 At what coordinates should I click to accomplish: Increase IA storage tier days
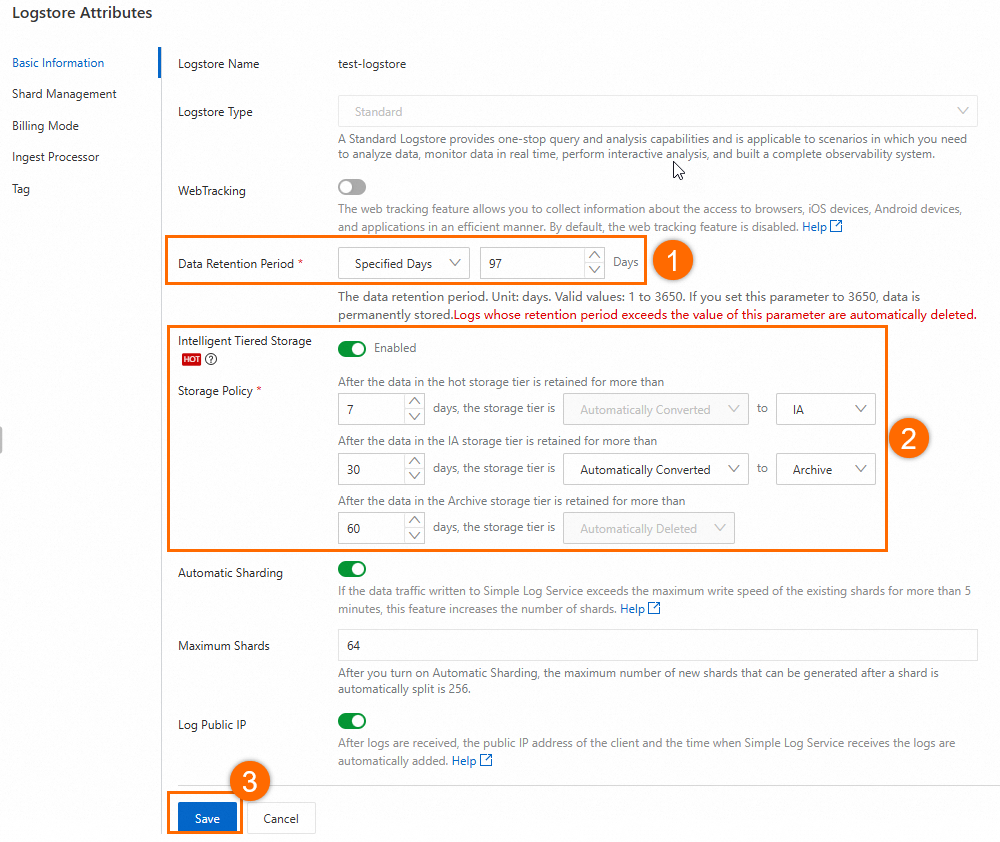click(415, 461)
